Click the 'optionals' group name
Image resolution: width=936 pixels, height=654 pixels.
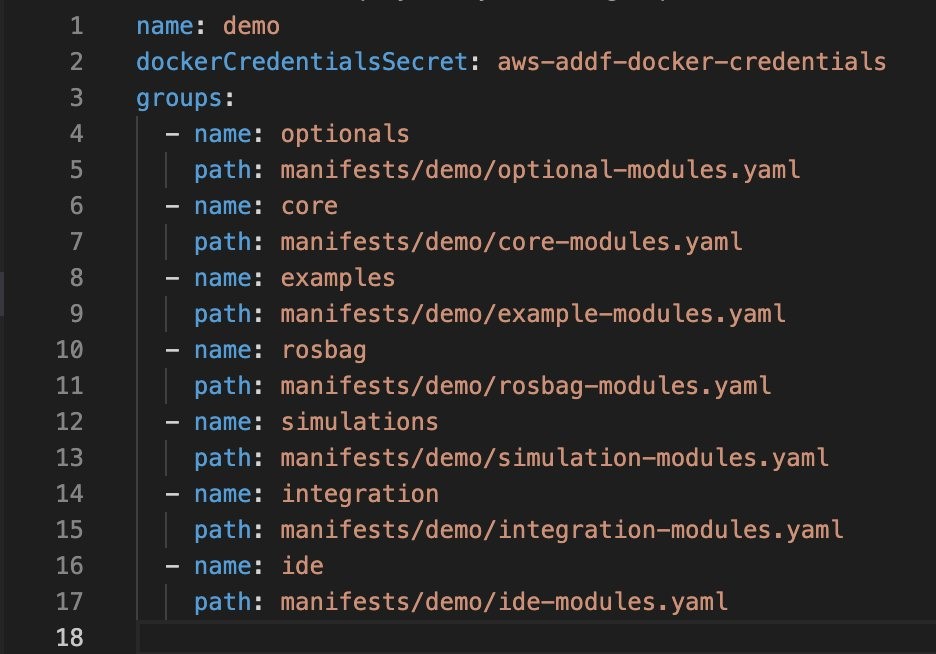[x=345, y=134]
